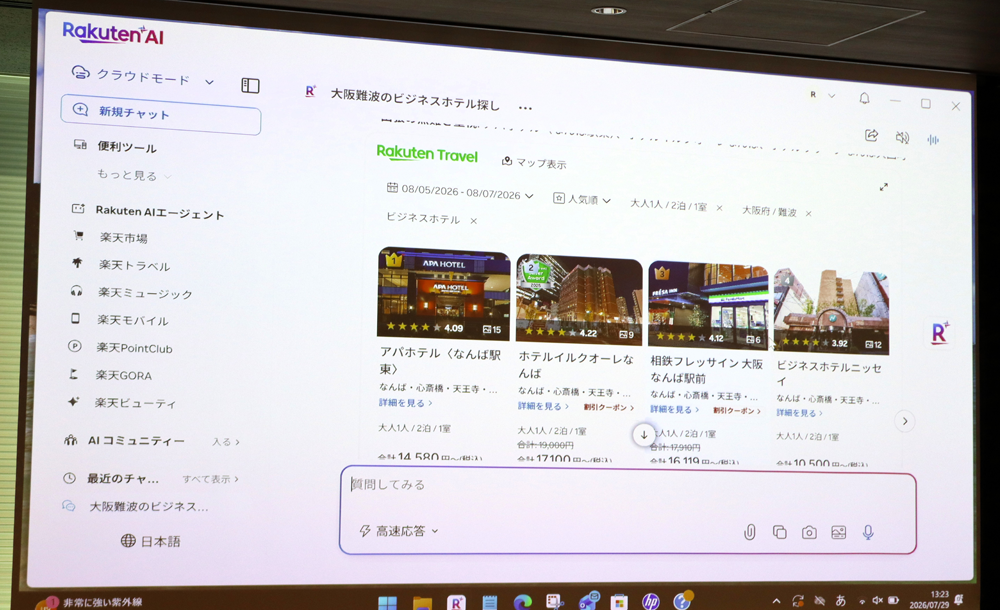Image resolution: width=1000 pixels, height=610 pixels.
Task: Open 楽天GORA agent
Action: pyautogui.click(x=124, y=375)
